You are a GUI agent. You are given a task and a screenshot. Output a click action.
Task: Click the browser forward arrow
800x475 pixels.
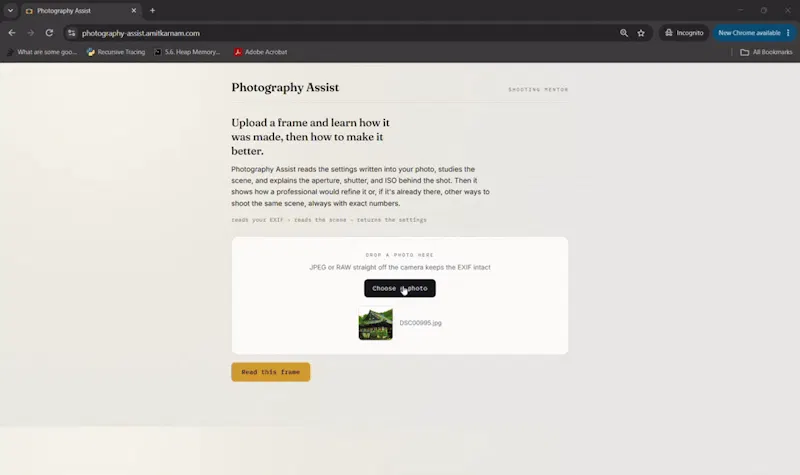[x=31, y=33]
